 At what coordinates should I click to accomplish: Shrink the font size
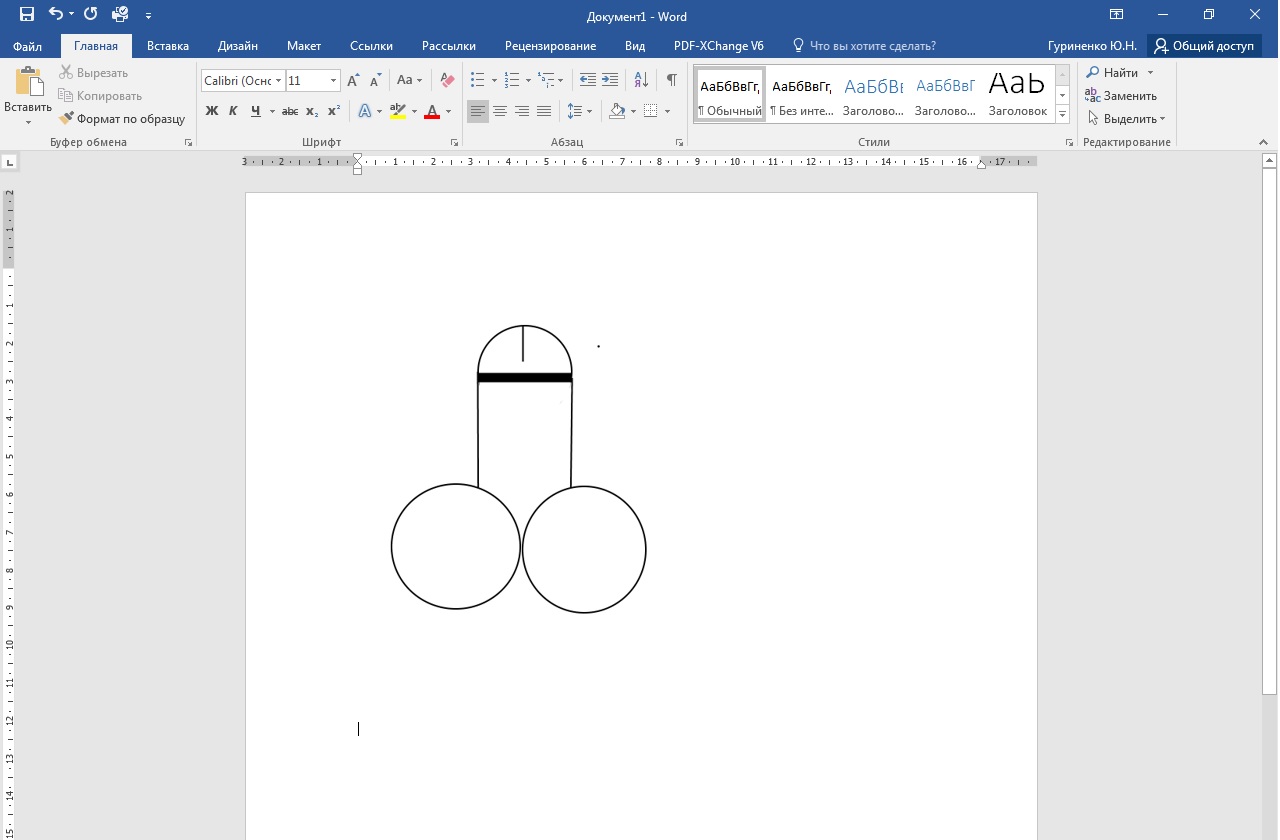coord(375,81)
